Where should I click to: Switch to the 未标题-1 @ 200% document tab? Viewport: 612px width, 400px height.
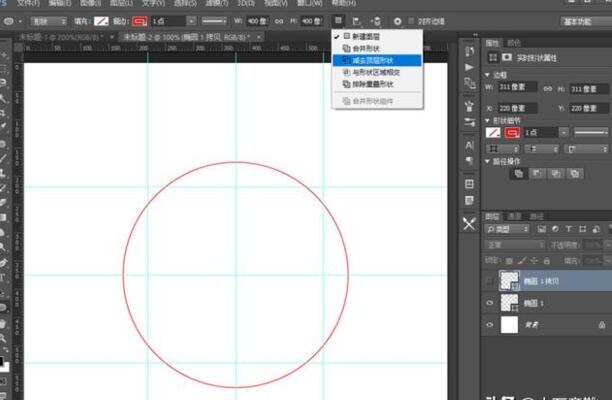coord(61,37)
